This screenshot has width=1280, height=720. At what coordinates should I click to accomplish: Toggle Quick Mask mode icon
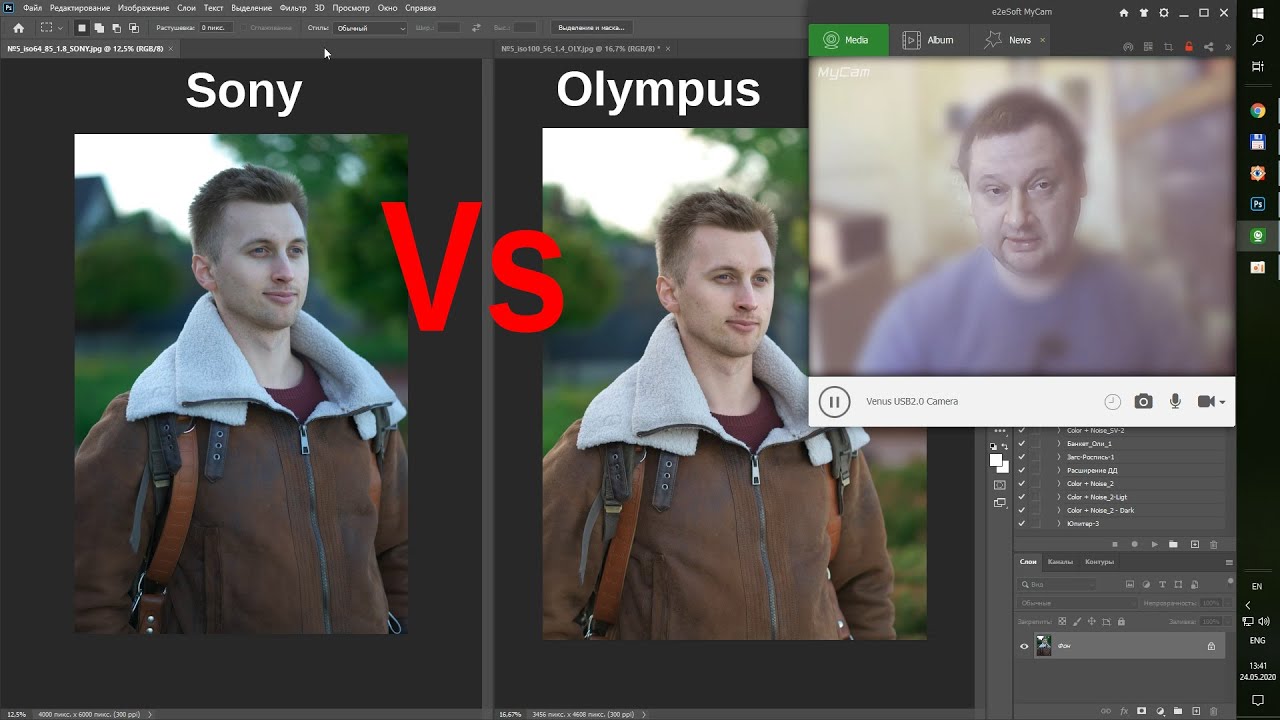(x=999, y=484)
